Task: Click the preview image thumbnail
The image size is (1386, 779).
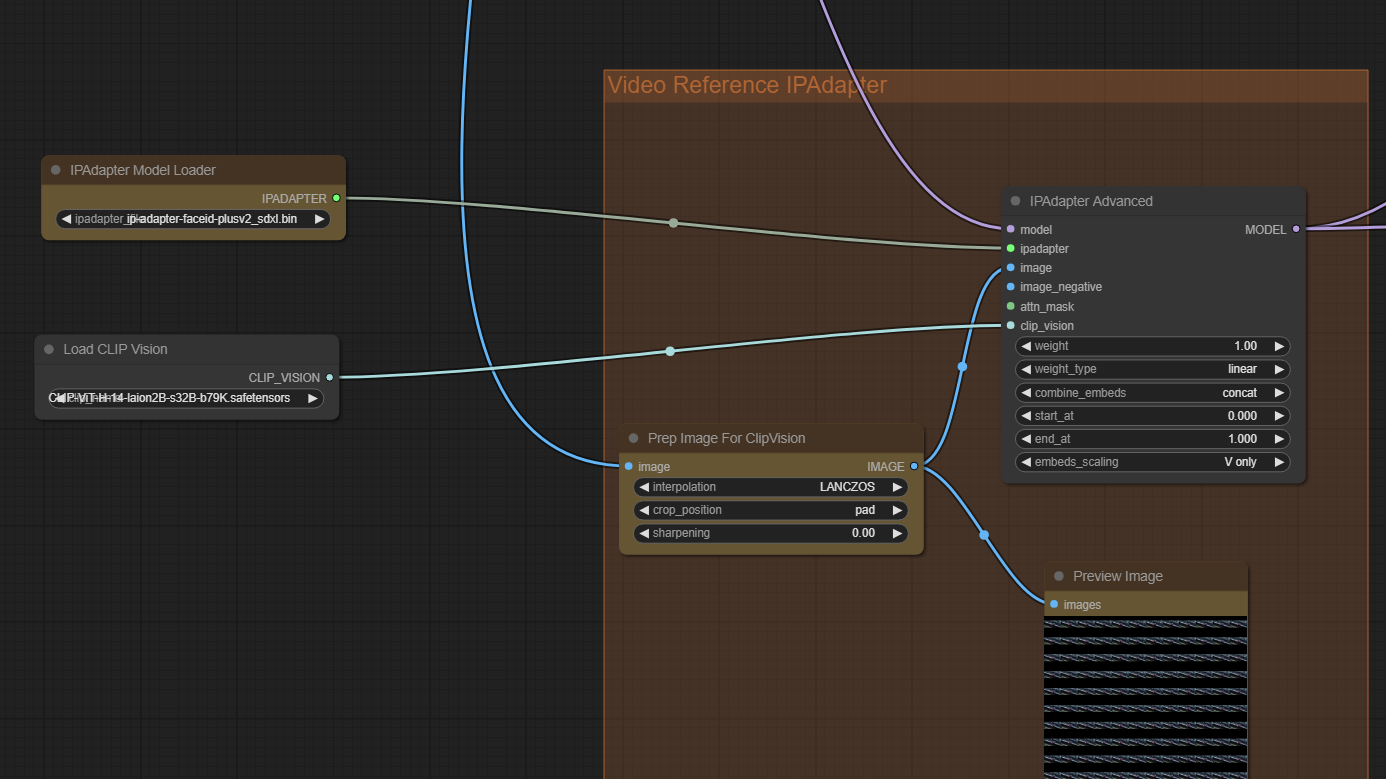Action: [x=1146, y=697]
